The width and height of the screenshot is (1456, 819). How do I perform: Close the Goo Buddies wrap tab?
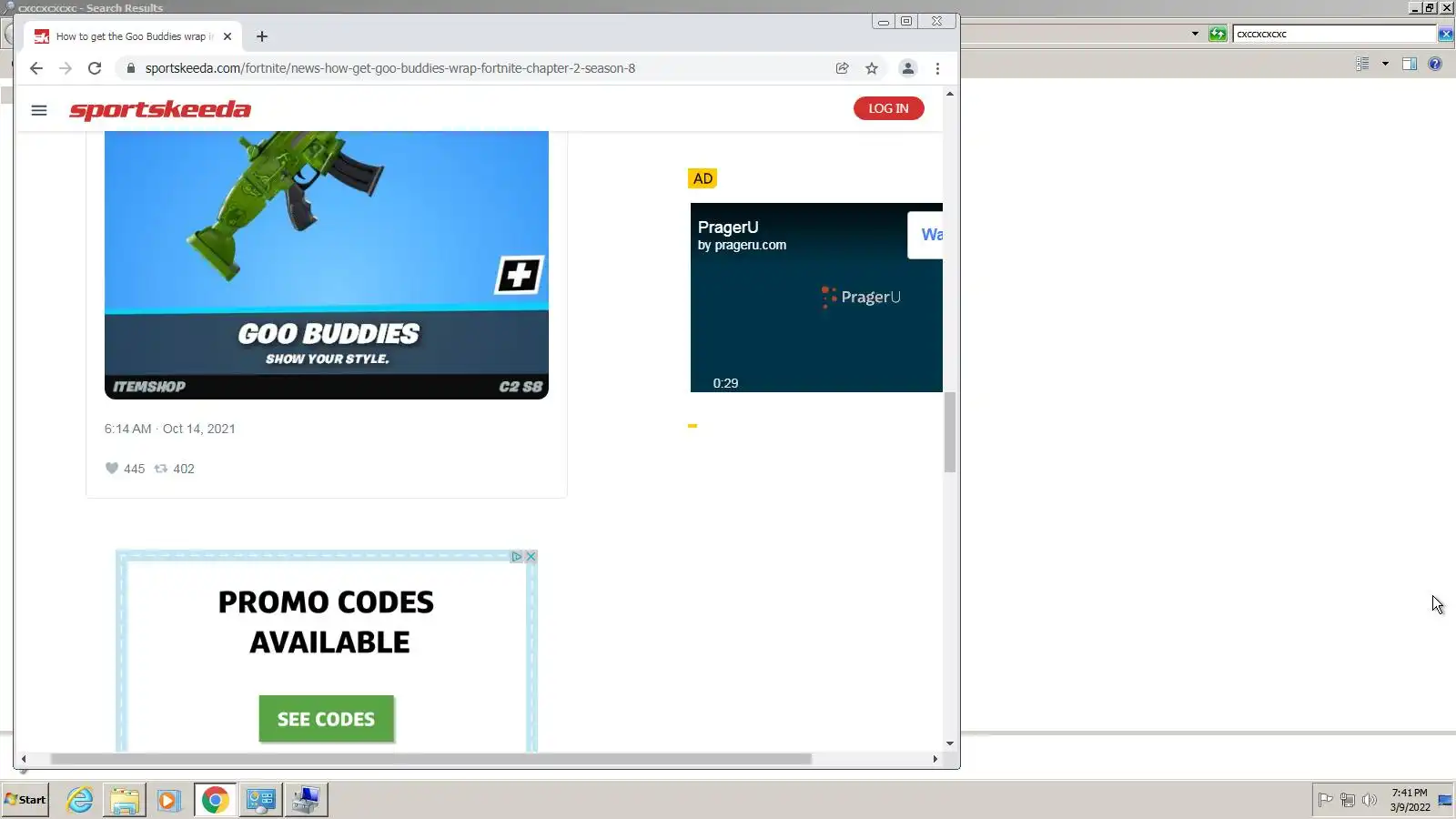click(227, 36)
